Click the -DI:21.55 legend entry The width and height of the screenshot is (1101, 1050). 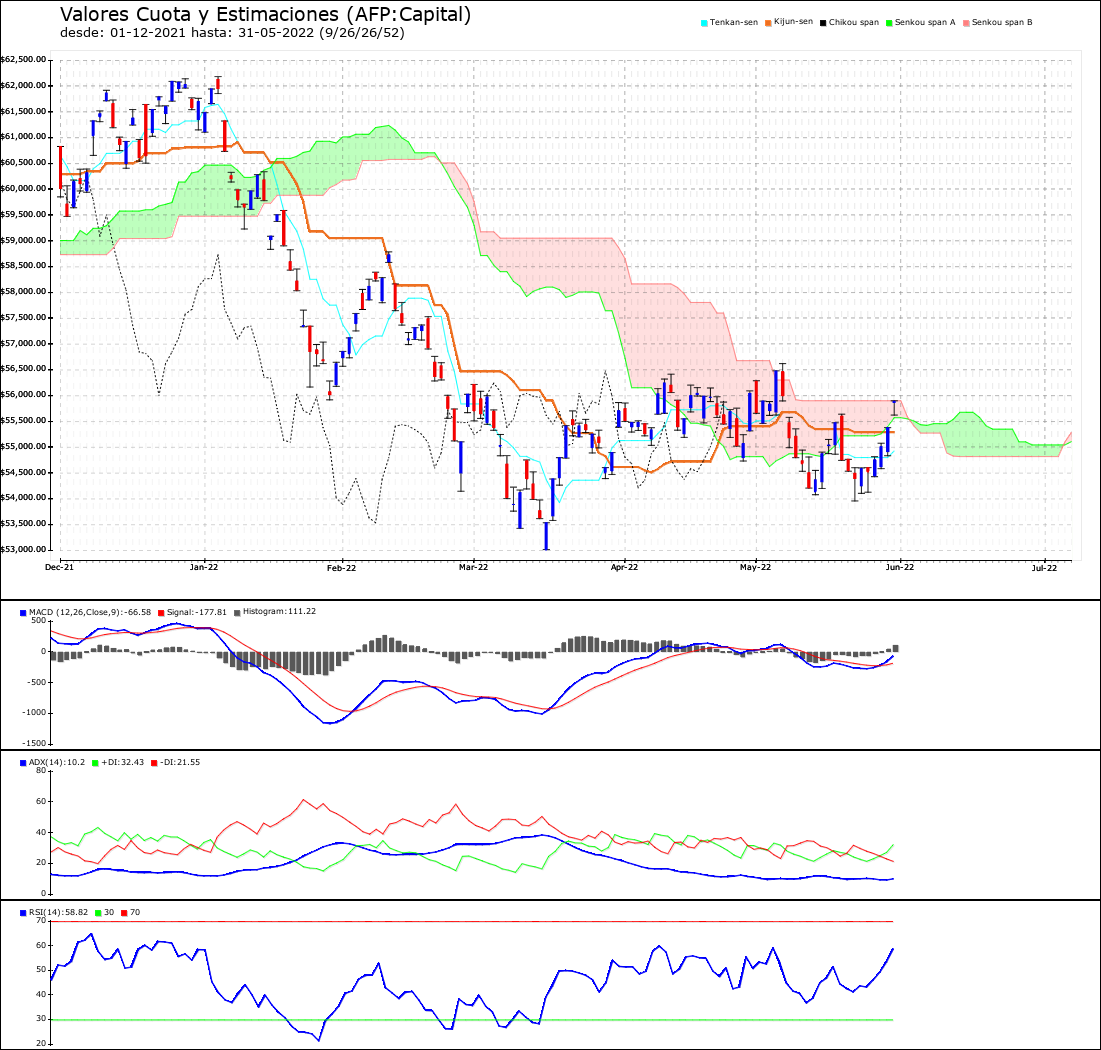click(180, 763)
